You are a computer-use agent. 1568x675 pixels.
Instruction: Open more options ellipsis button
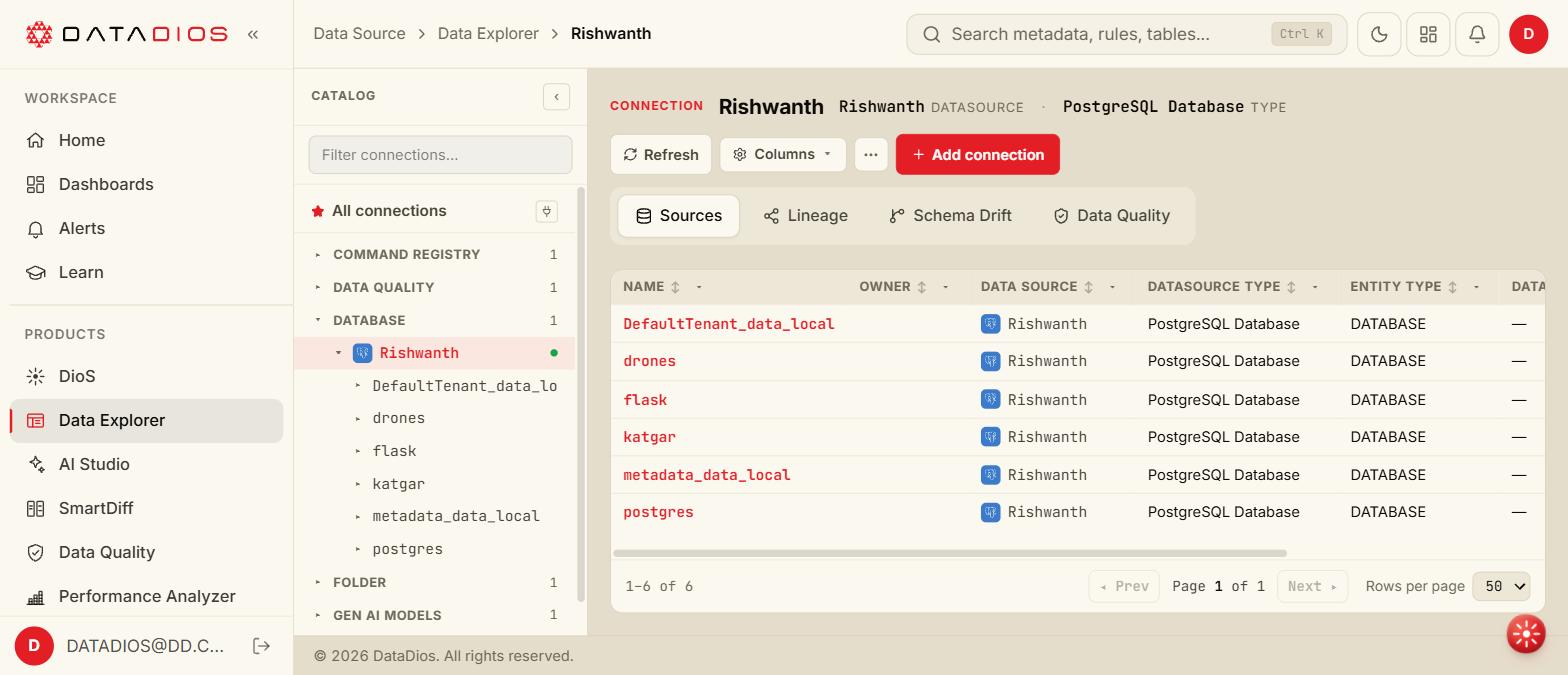[x=871, y=154]
